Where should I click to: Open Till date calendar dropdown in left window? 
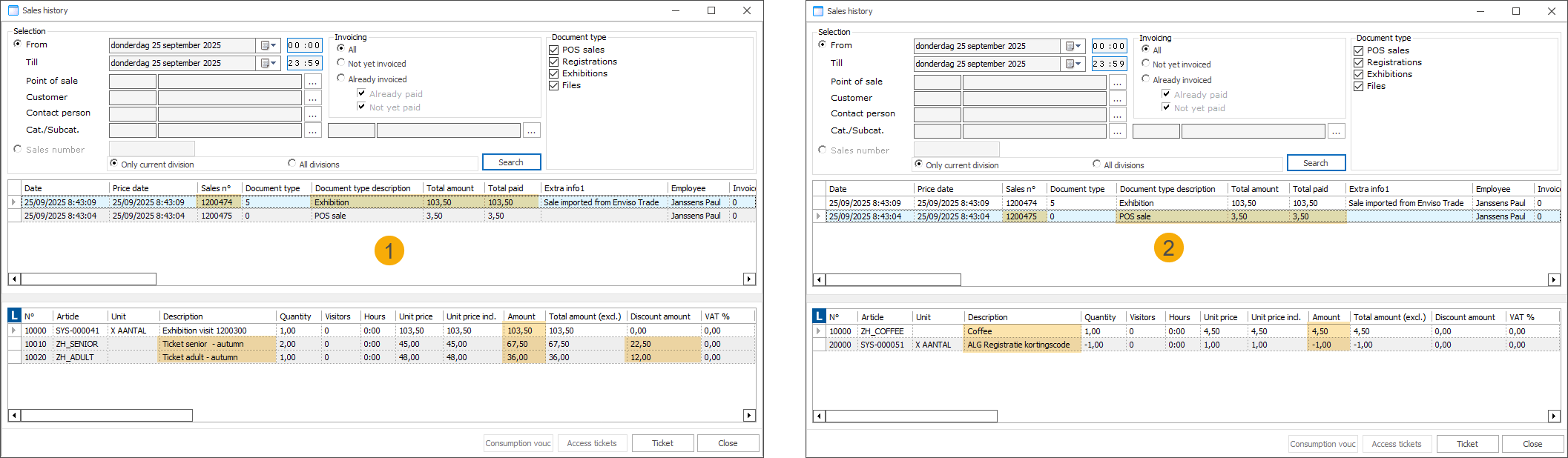(269, 63)
